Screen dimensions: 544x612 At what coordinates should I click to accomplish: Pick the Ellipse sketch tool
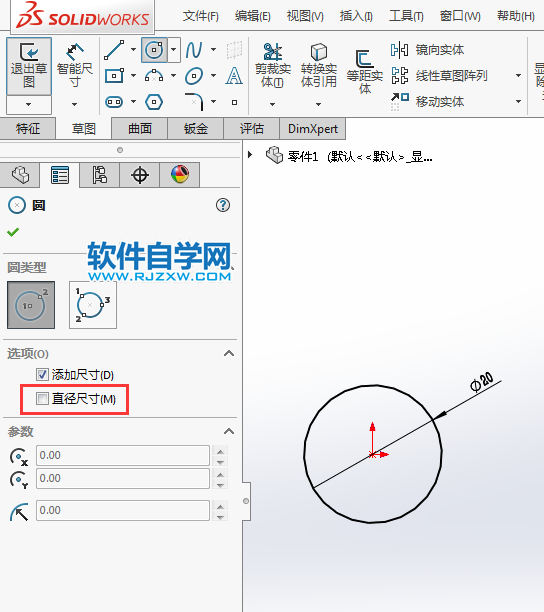tap(194, 75)
